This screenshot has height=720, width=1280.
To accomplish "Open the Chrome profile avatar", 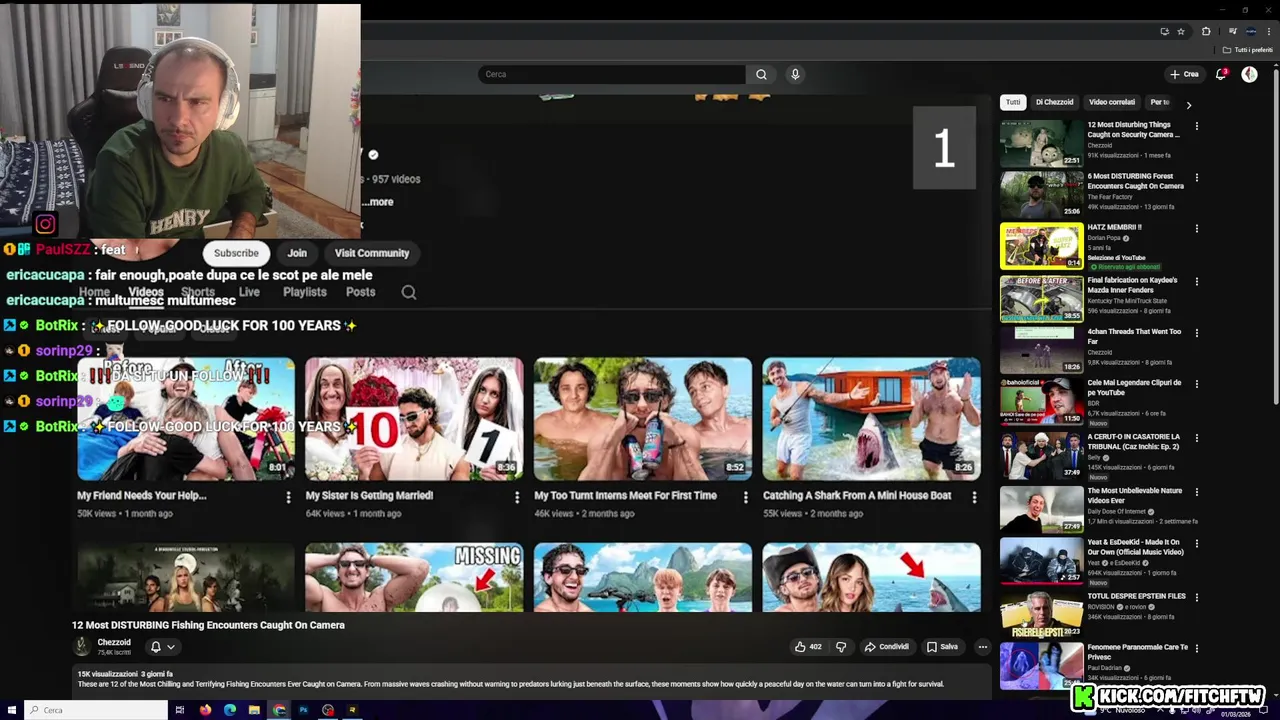I will [1251, 32].
